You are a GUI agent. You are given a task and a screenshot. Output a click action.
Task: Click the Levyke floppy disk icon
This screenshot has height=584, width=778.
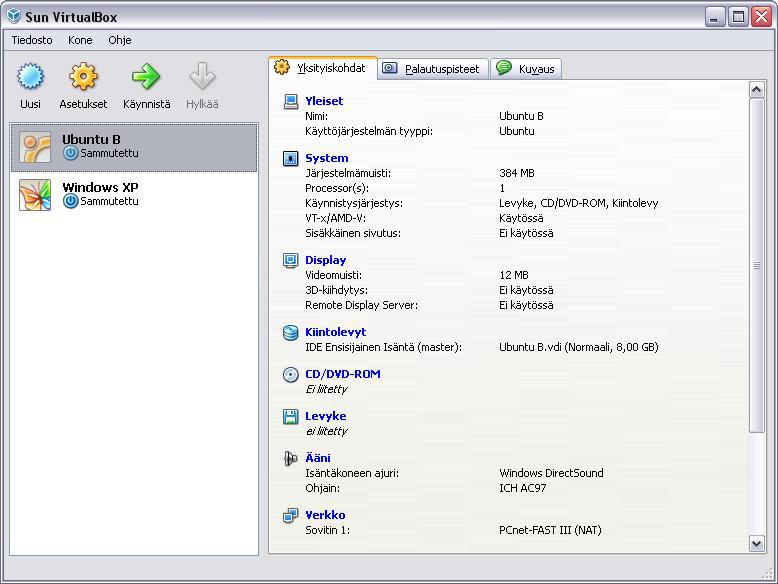coord(290,416)
